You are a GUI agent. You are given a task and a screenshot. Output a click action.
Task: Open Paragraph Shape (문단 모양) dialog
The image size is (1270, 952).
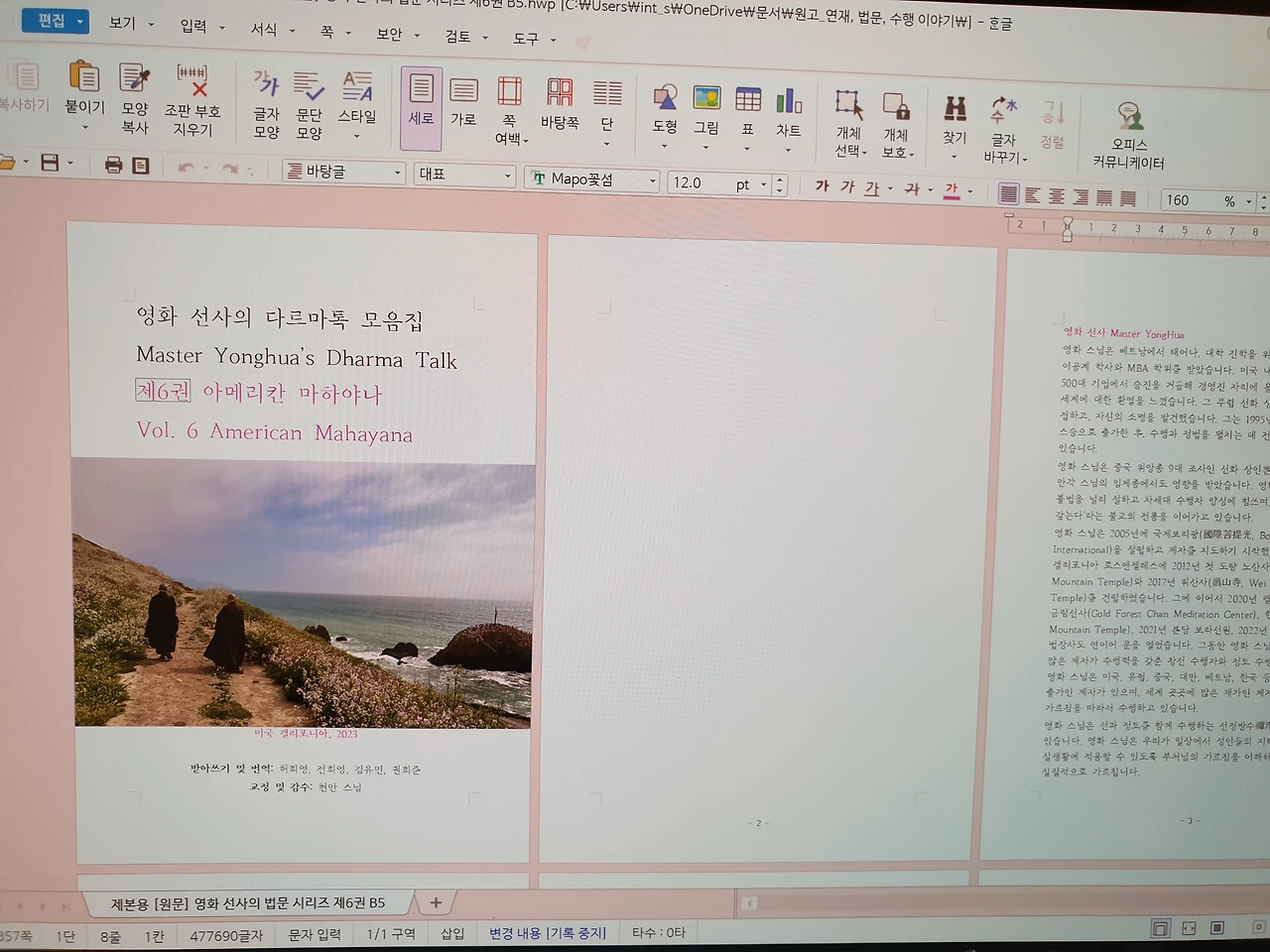[x=309, y=86]
